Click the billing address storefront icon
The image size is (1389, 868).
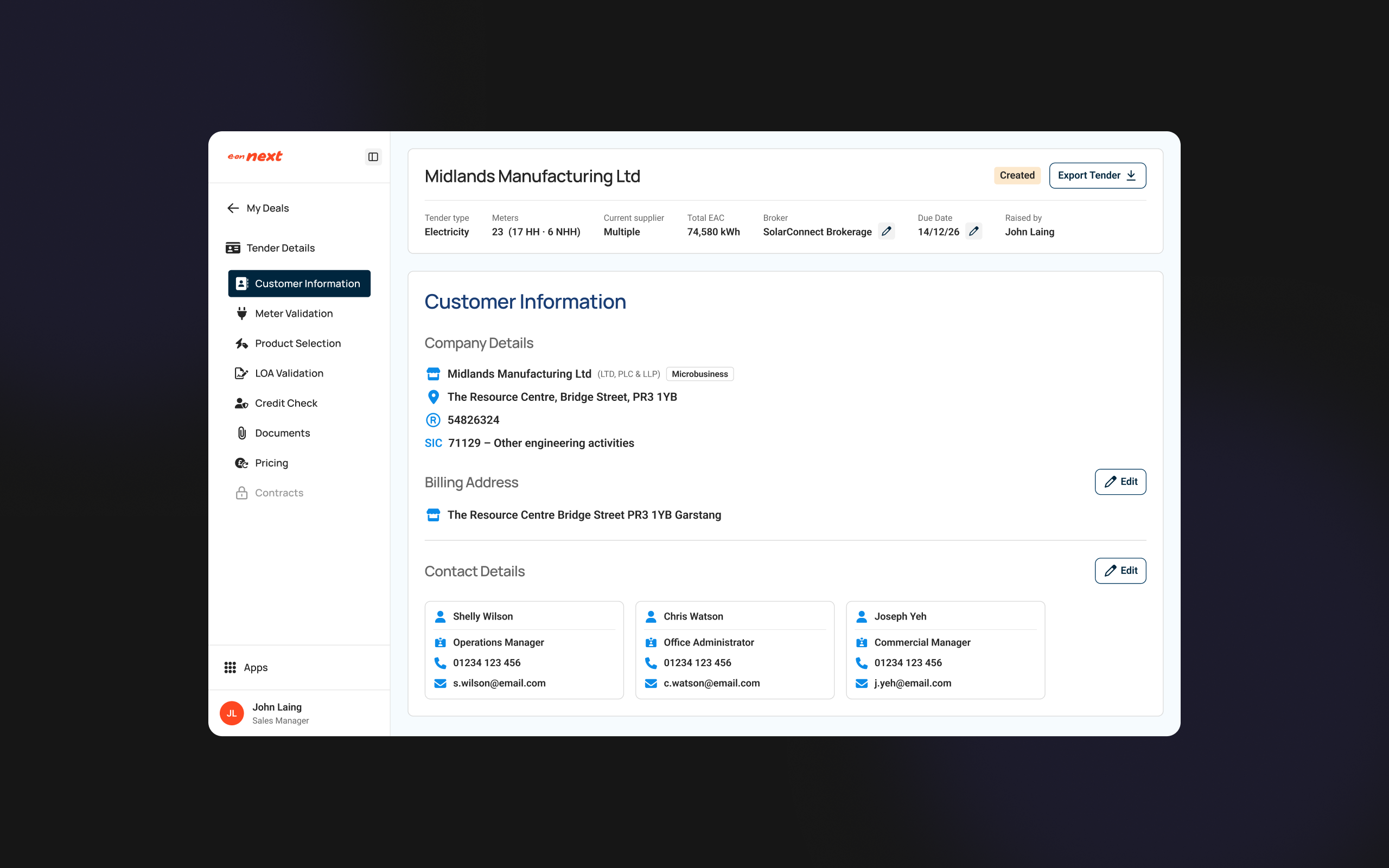pyautogui.click(x=434, y=515)
